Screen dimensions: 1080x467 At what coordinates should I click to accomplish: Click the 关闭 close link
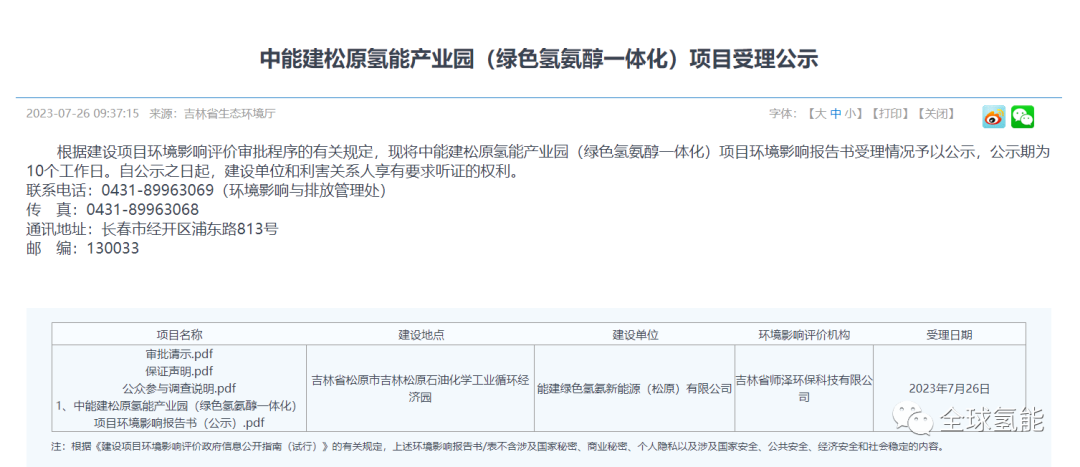point(935,114)
